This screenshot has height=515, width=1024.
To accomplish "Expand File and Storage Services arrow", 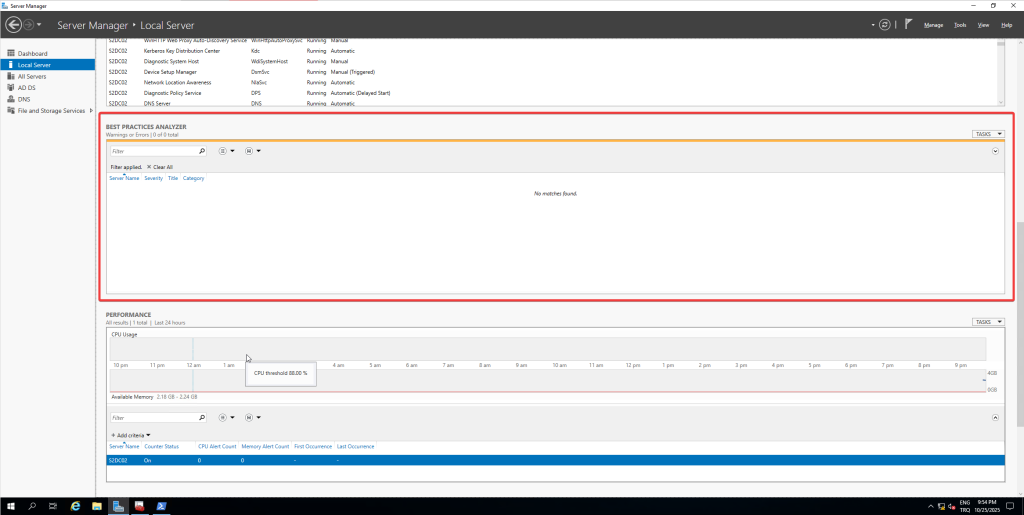I will 91,110.
